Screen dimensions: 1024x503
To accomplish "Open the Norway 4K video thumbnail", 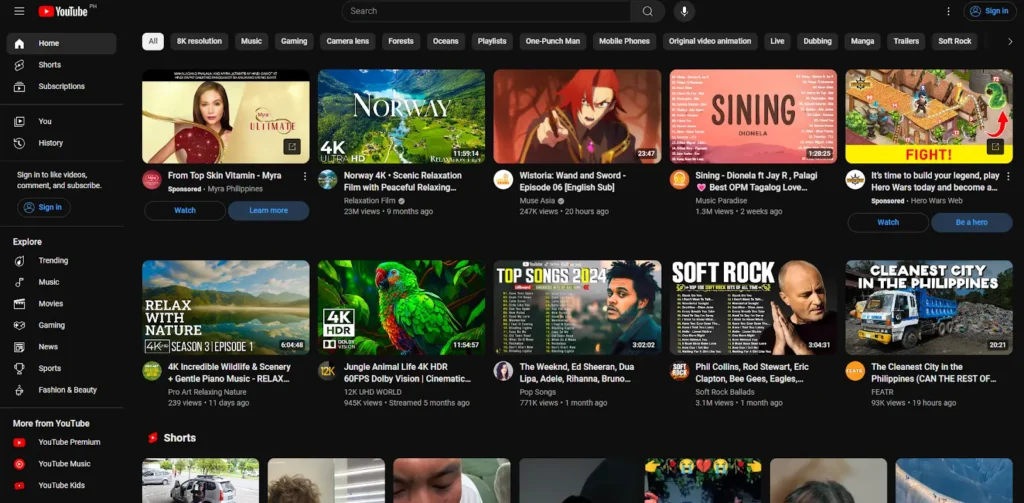I will pyautogui.click(x=401, y=116).
